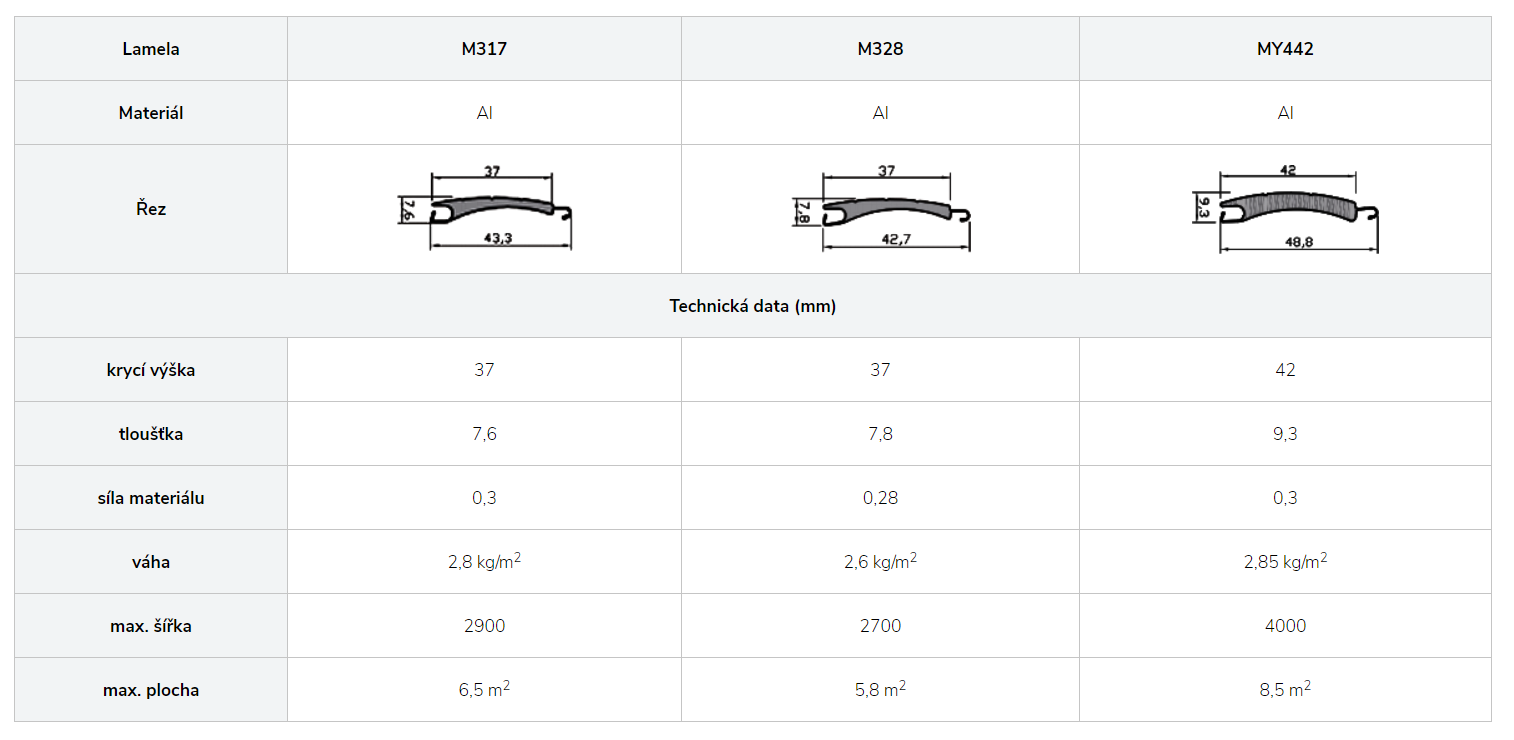Click the max. šířka value 2900
Image resolution: width=1514 pixels, height=740 pixels.
(484, 626)
